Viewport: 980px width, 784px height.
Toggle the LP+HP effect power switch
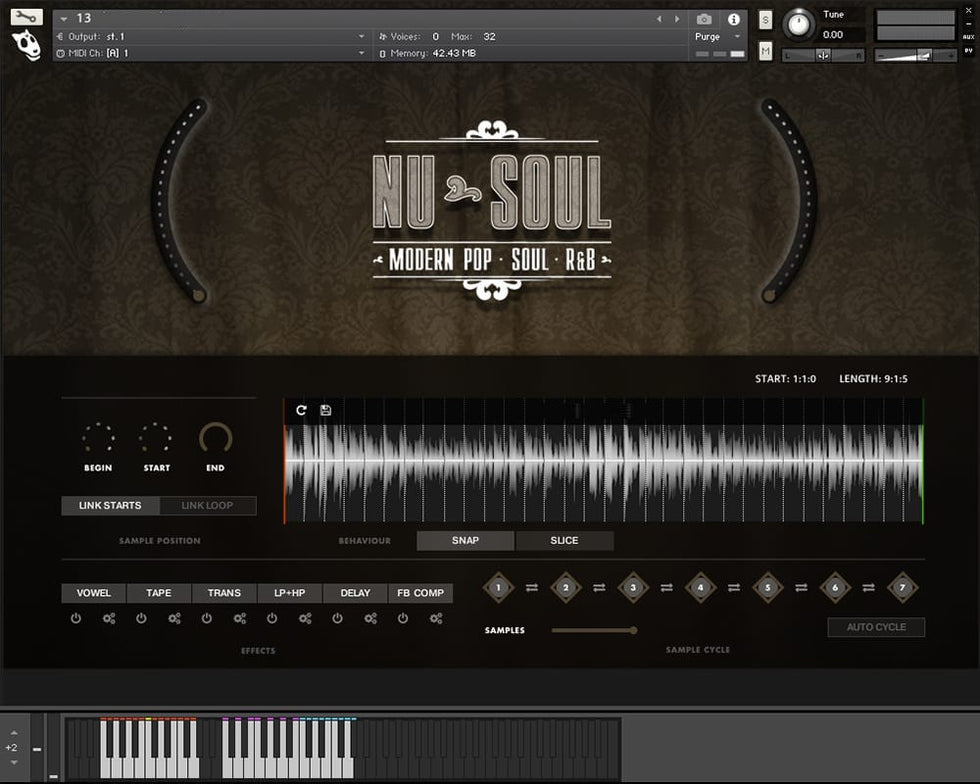tap(272, 619)
